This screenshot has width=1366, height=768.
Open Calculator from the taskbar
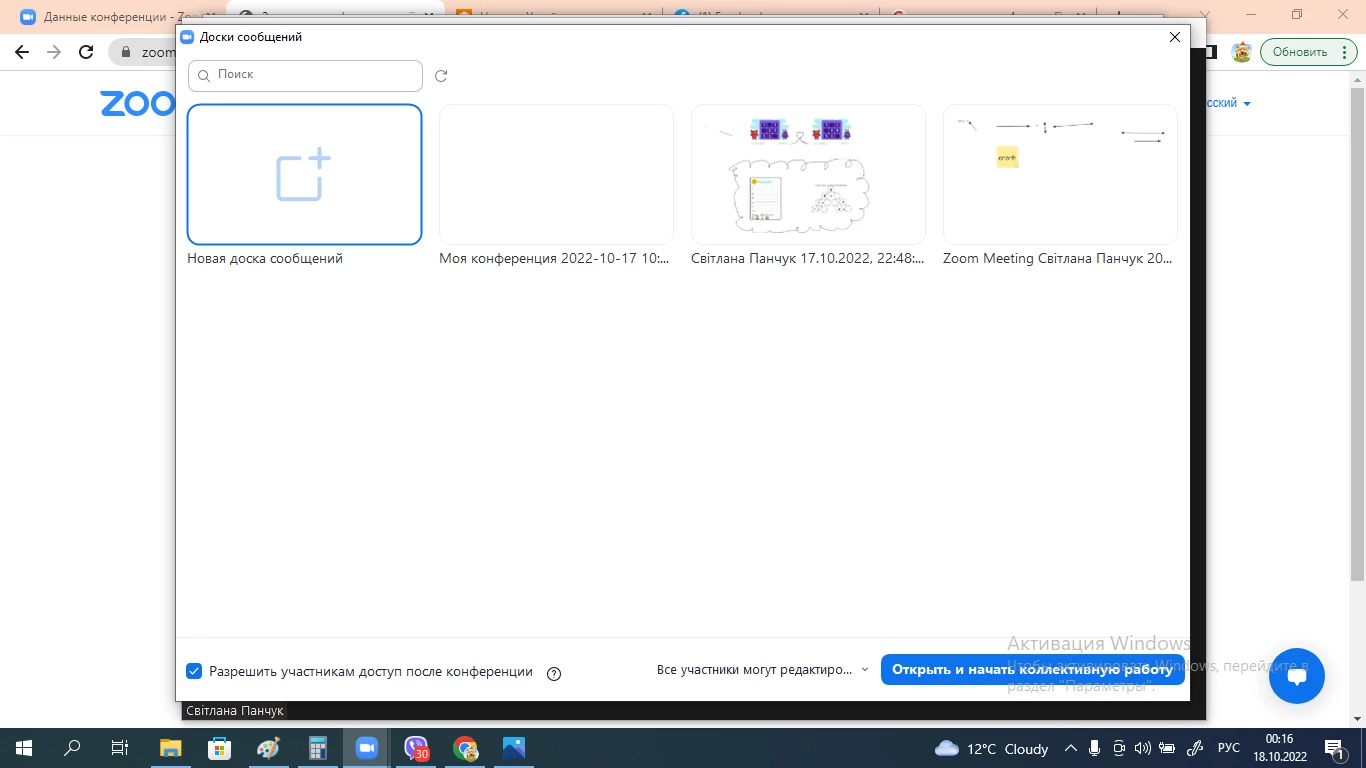click(317, 748)
